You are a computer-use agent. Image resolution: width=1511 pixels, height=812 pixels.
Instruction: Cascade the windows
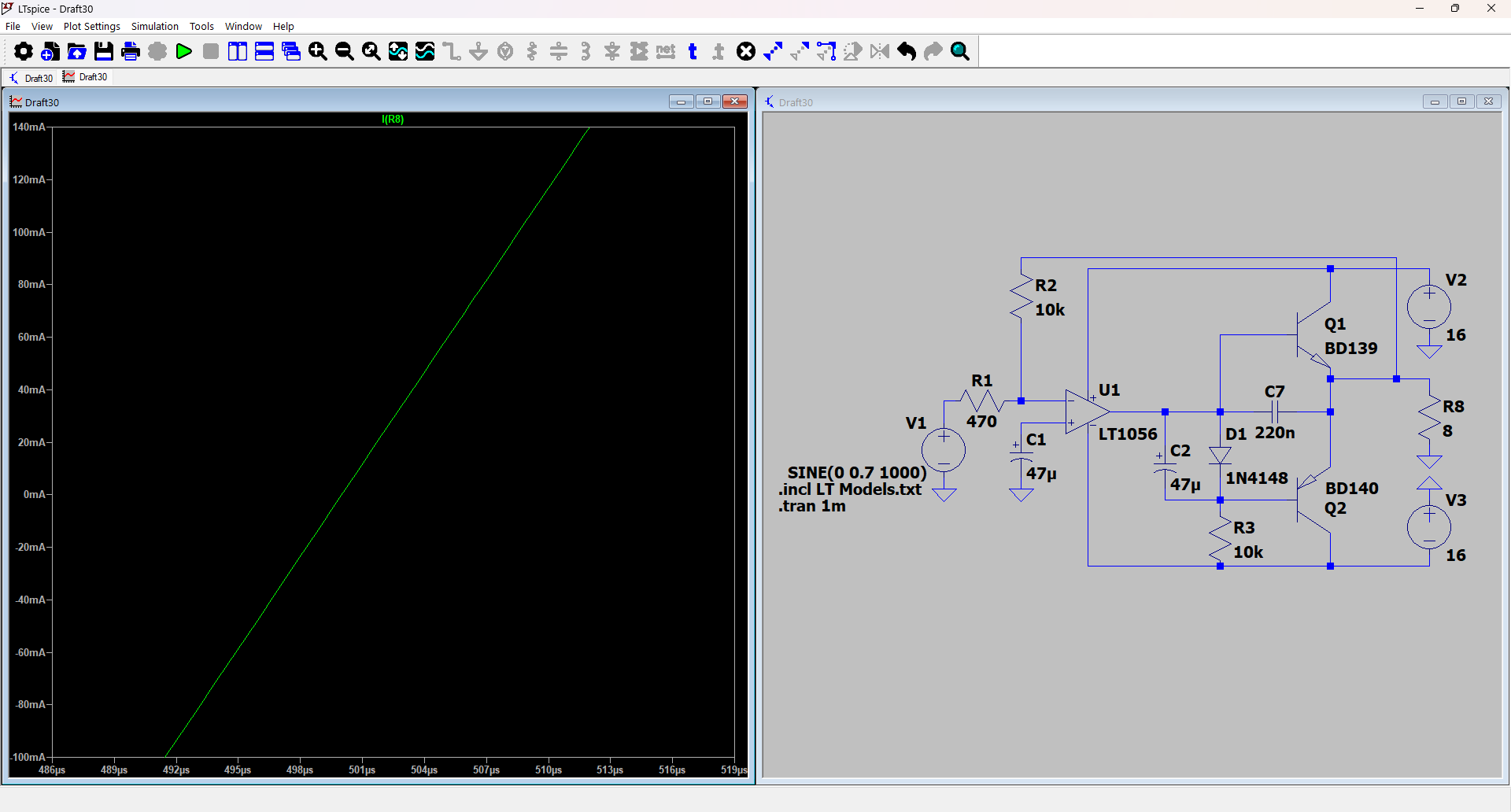(291, 52)
